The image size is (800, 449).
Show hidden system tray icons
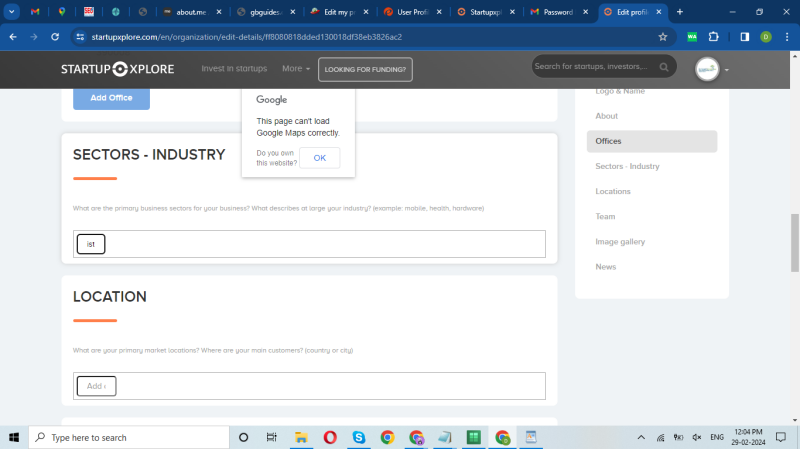[641, 437]
